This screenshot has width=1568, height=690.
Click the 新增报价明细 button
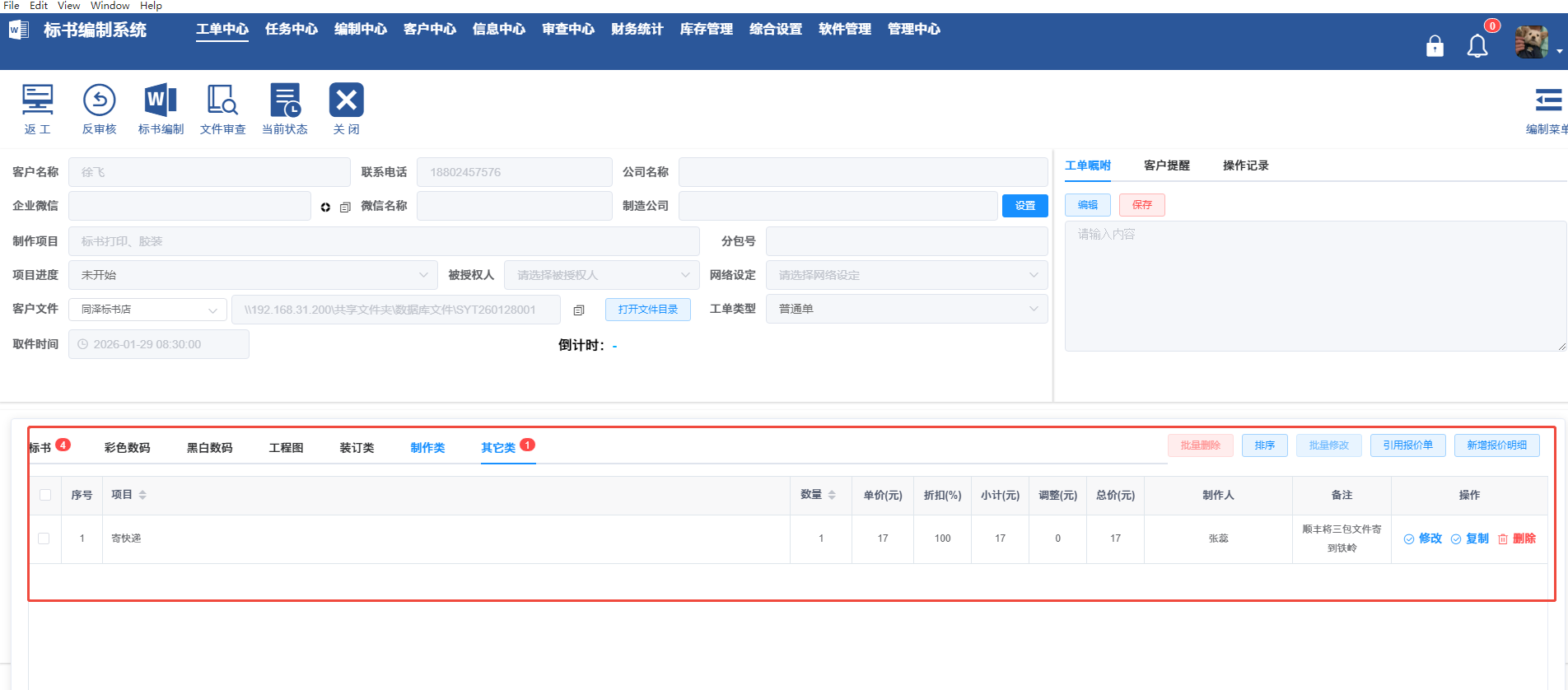click(1497, 445)
